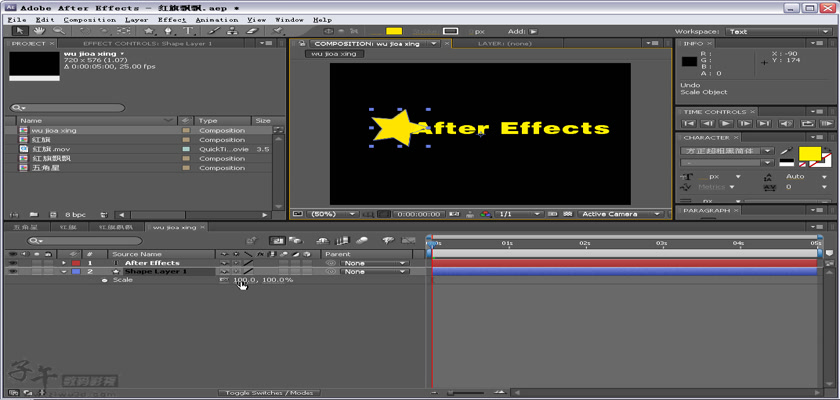Image resolution: width=840 pixels, height=400 pixels.
Task: Hide Shape Layer 1 with eye icon
Action: [x=13, y=271]
